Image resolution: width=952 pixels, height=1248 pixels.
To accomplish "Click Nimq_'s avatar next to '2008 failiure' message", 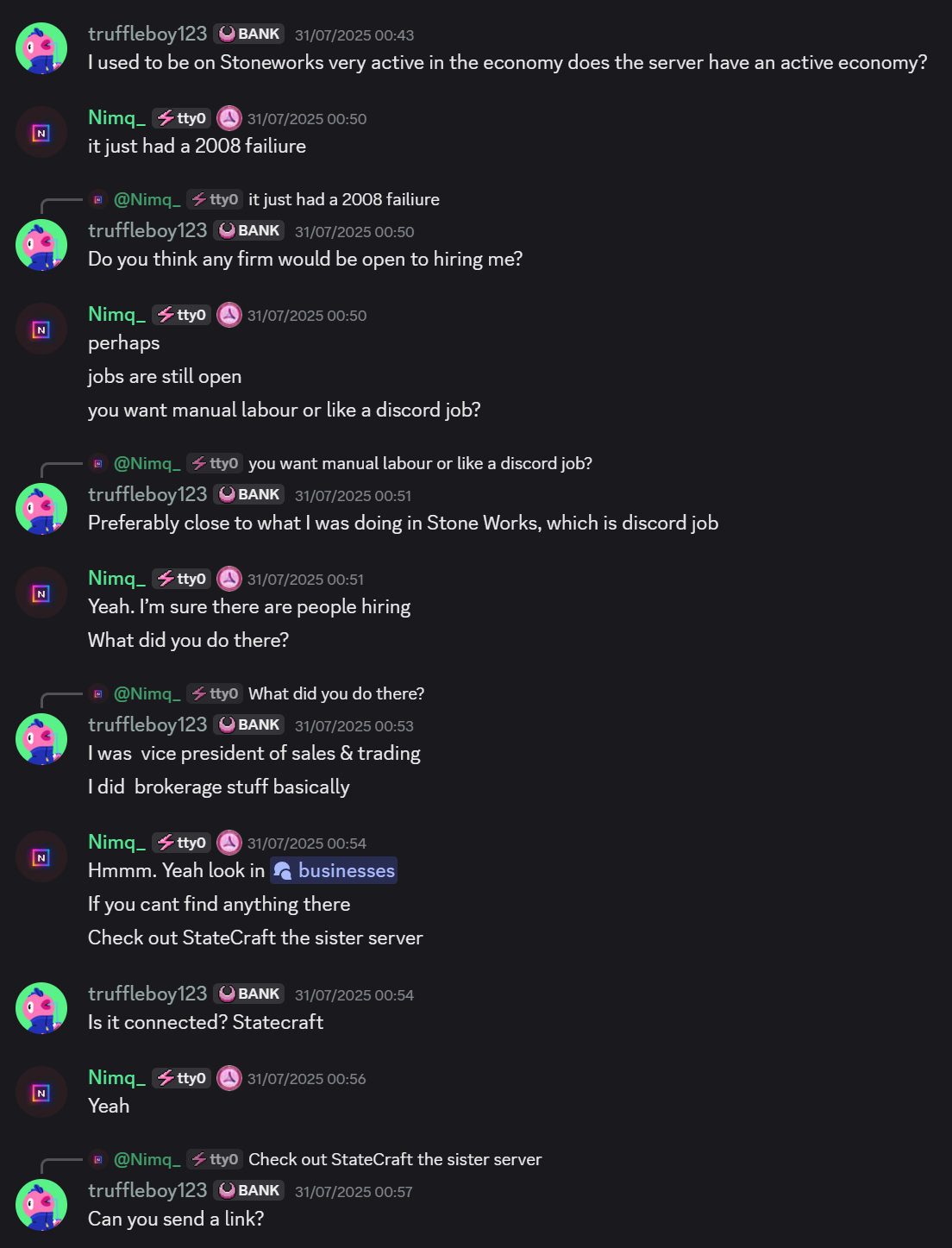I will [41, 131].
